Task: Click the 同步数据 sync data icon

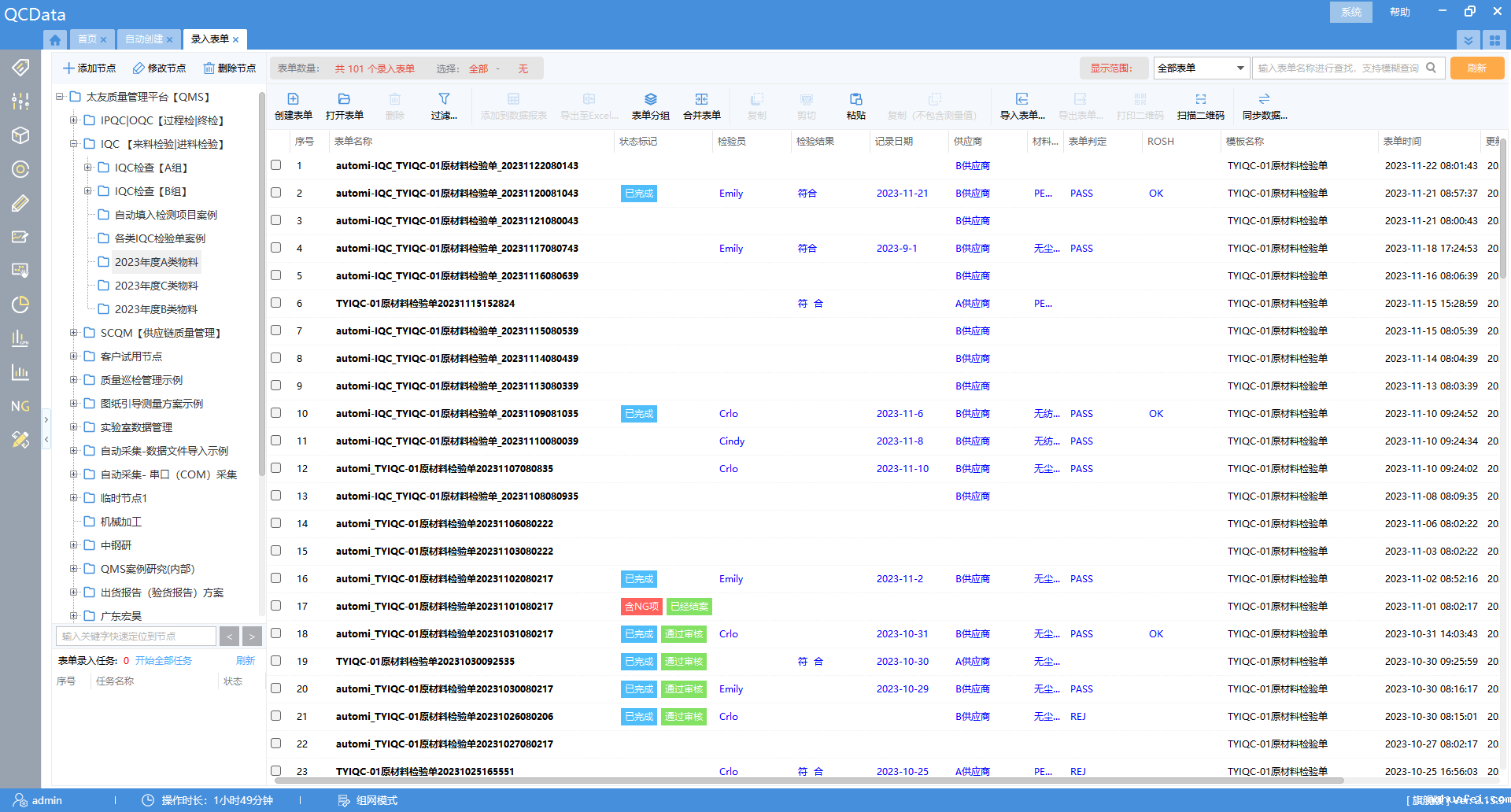Action: click(x=1264, y=99)
